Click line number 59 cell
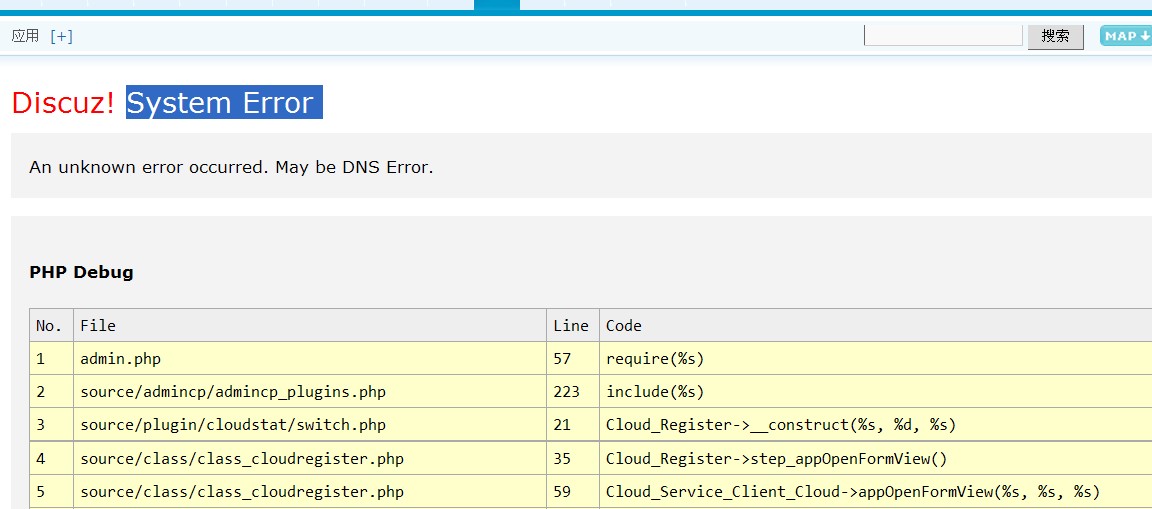The width and height of the screenshot is (1152, 509). point(573,491)
